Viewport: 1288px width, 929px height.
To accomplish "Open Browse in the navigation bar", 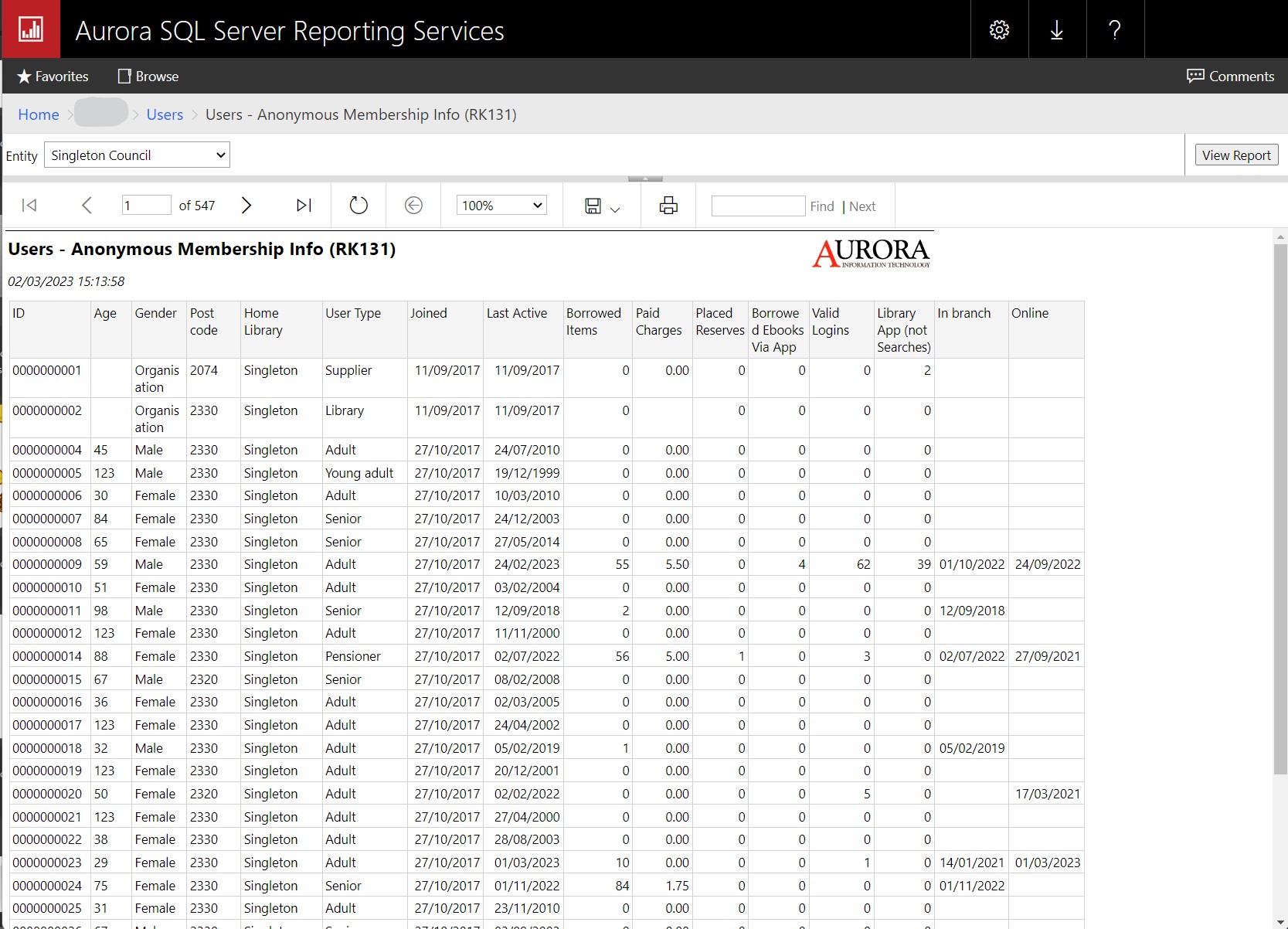I will 148,77.
